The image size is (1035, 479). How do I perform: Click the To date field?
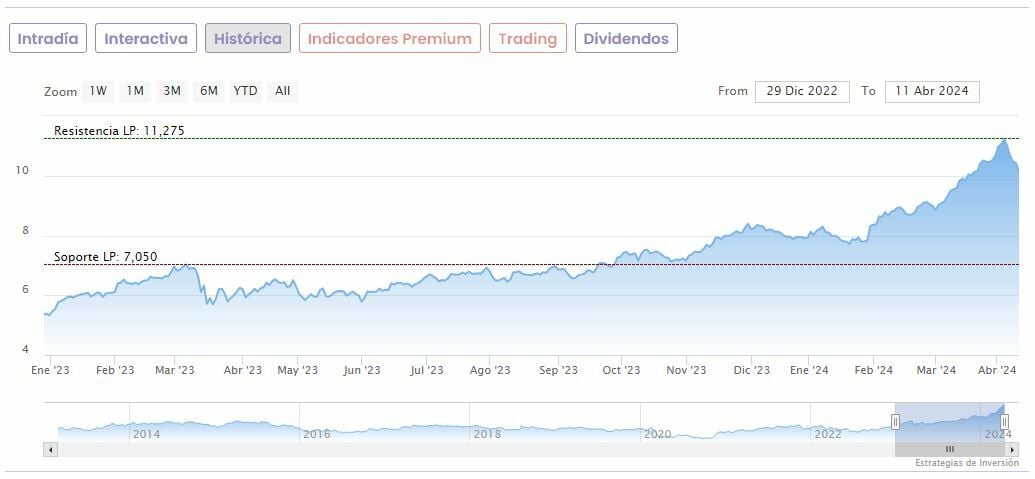tap(932, 91)
